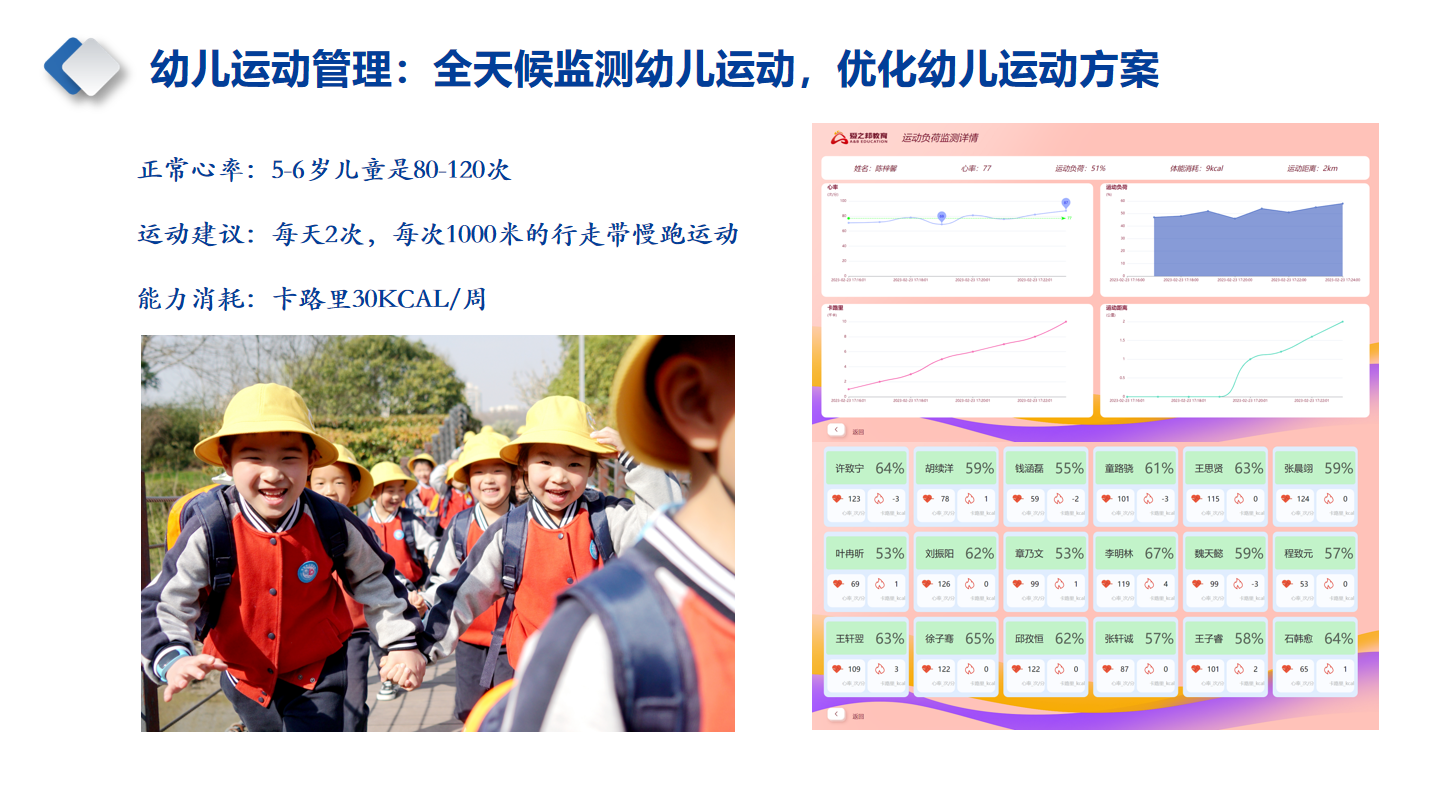Click the heart icon on 邱孜恒's card
Viewport: 1436px width, 807px height.
tap(1017, 669)
